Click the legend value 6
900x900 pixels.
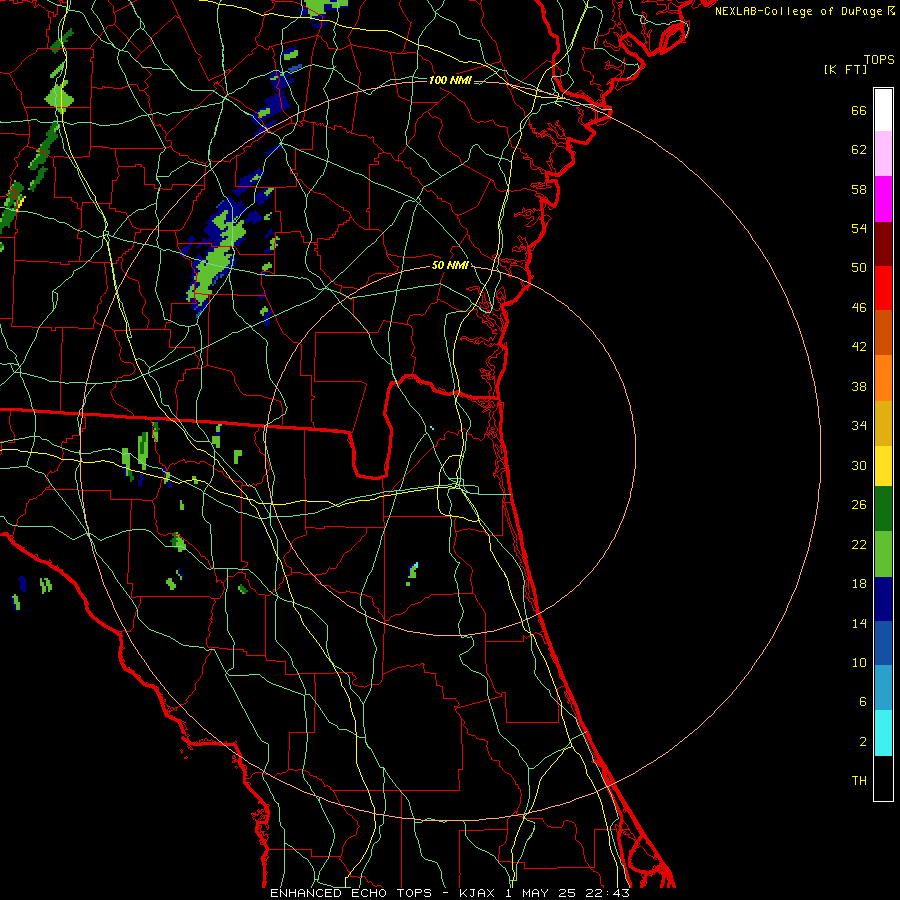(x=863, y=702)
